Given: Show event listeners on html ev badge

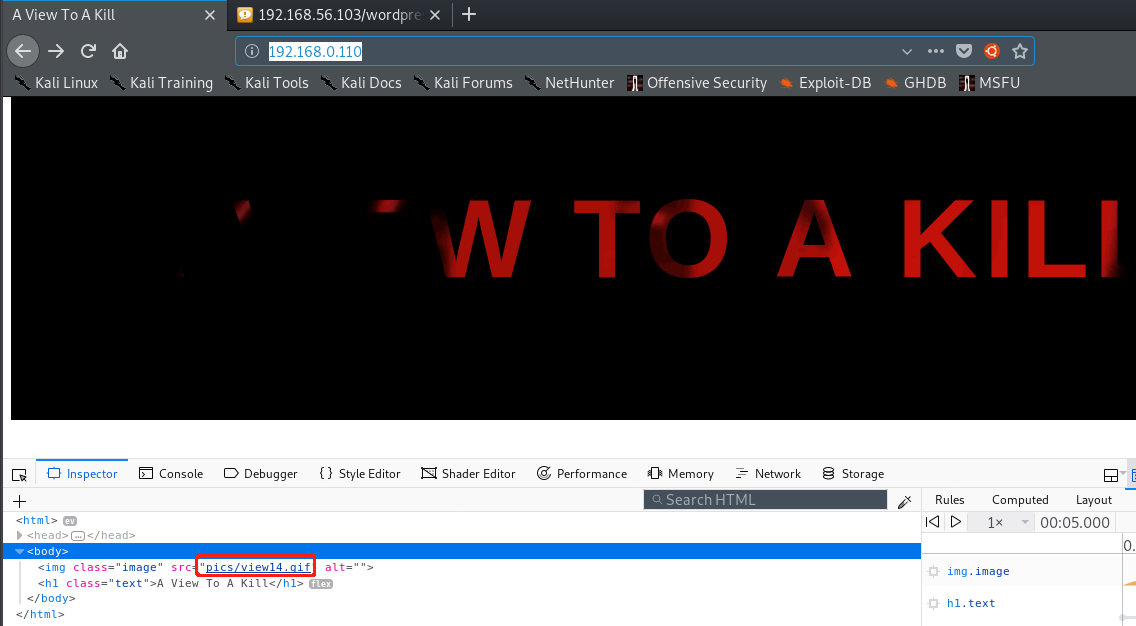Looking at the screenshot, I should point(70,520).
